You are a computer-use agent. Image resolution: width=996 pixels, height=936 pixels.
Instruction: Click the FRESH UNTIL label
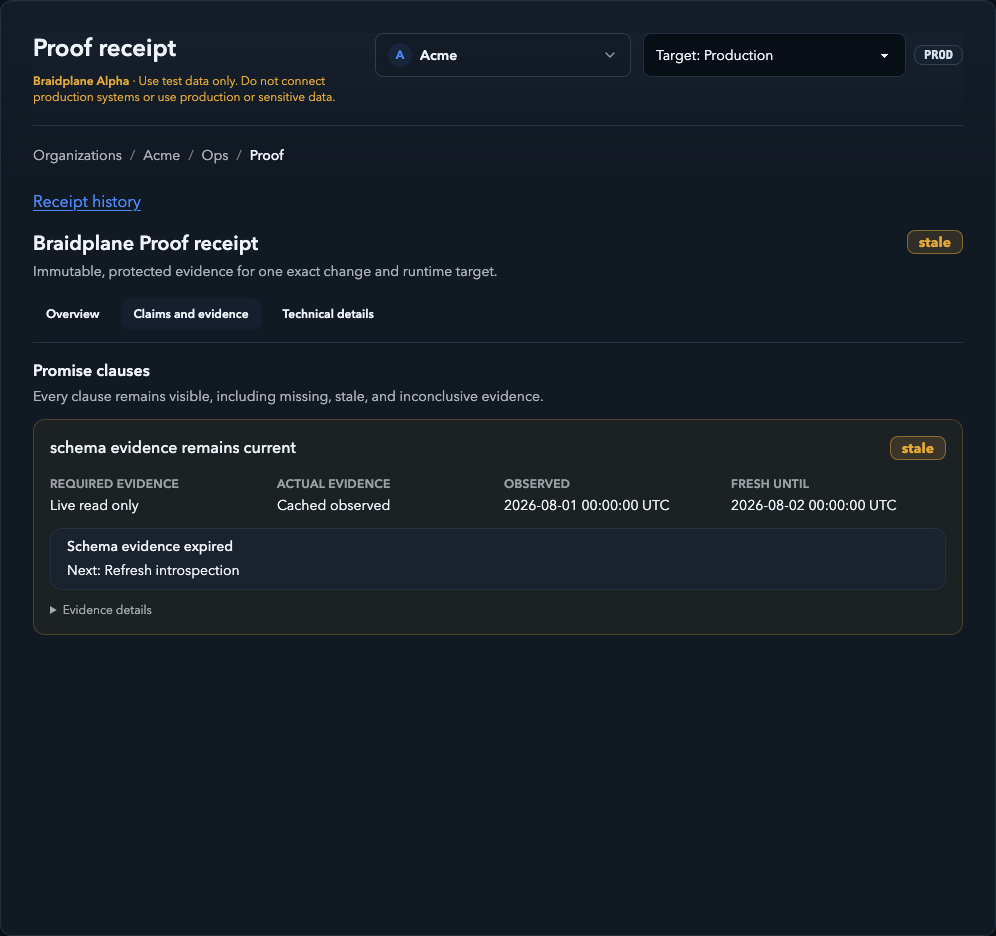770,484
